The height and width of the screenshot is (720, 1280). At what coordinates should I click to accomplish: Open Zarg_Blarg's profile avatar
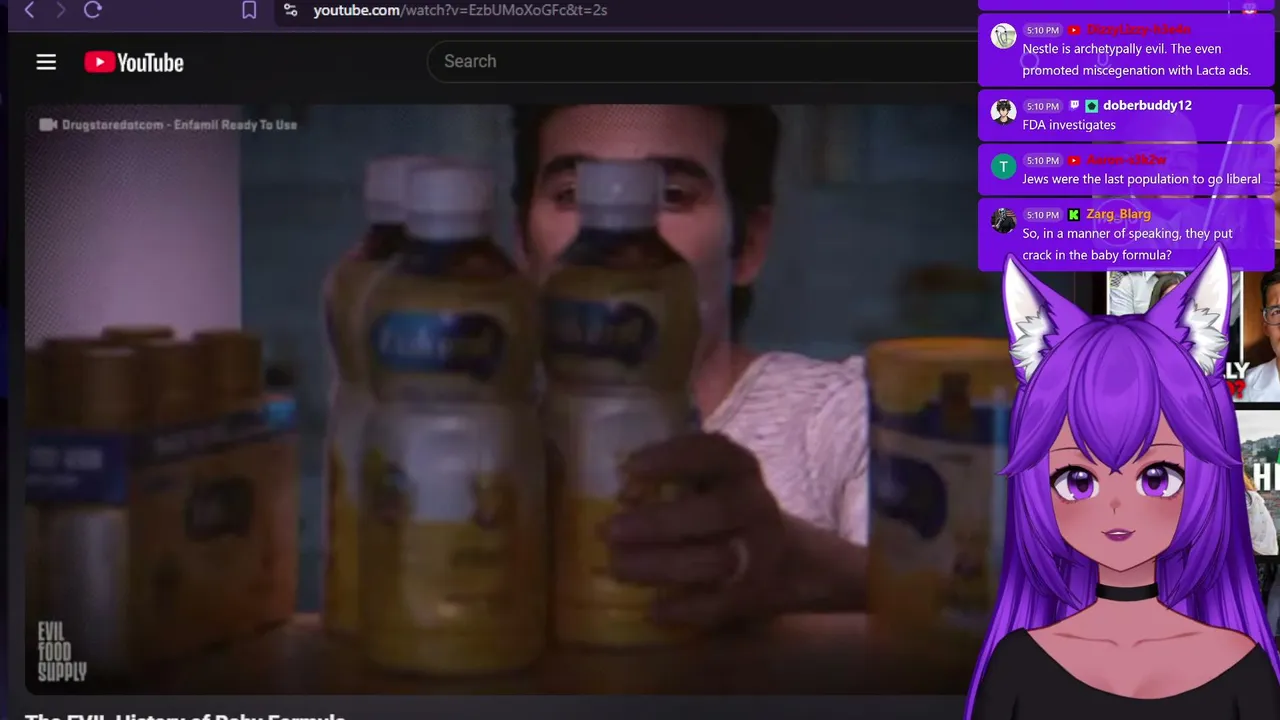(1003, 220)
